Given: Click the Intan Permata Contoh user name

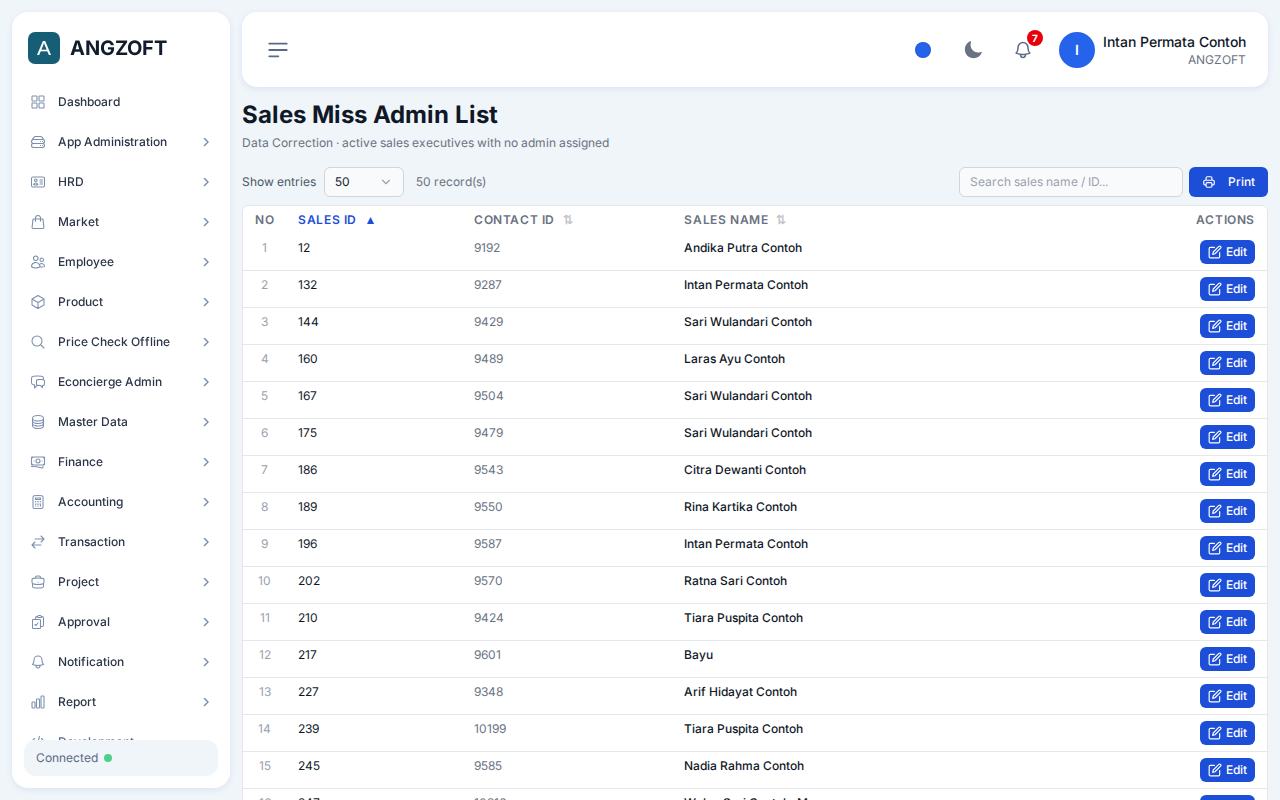Looking at the screenshot, I should 1174,42.
